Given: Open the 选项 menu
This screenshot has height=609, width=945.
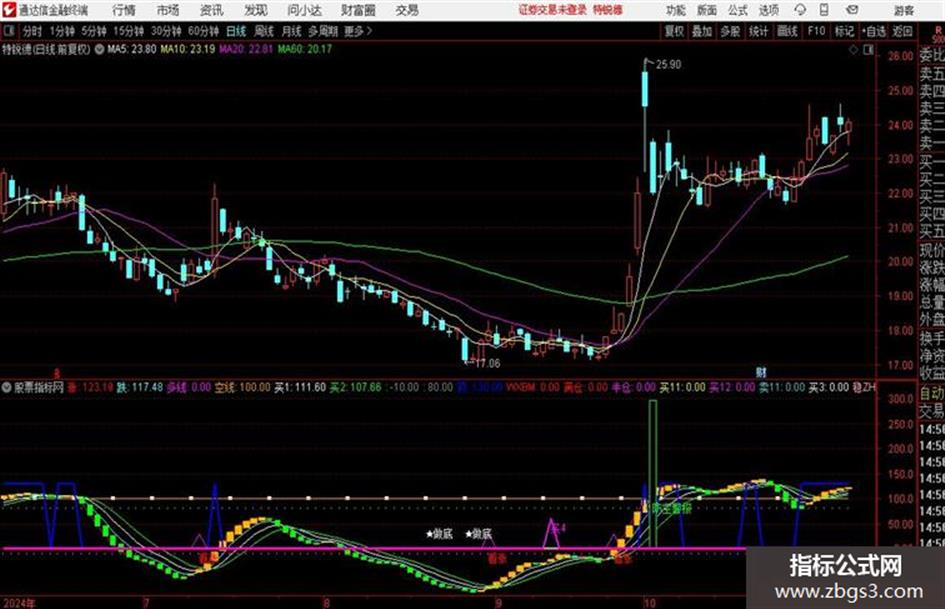Looking at the screenshot, I should click(769, 10).
